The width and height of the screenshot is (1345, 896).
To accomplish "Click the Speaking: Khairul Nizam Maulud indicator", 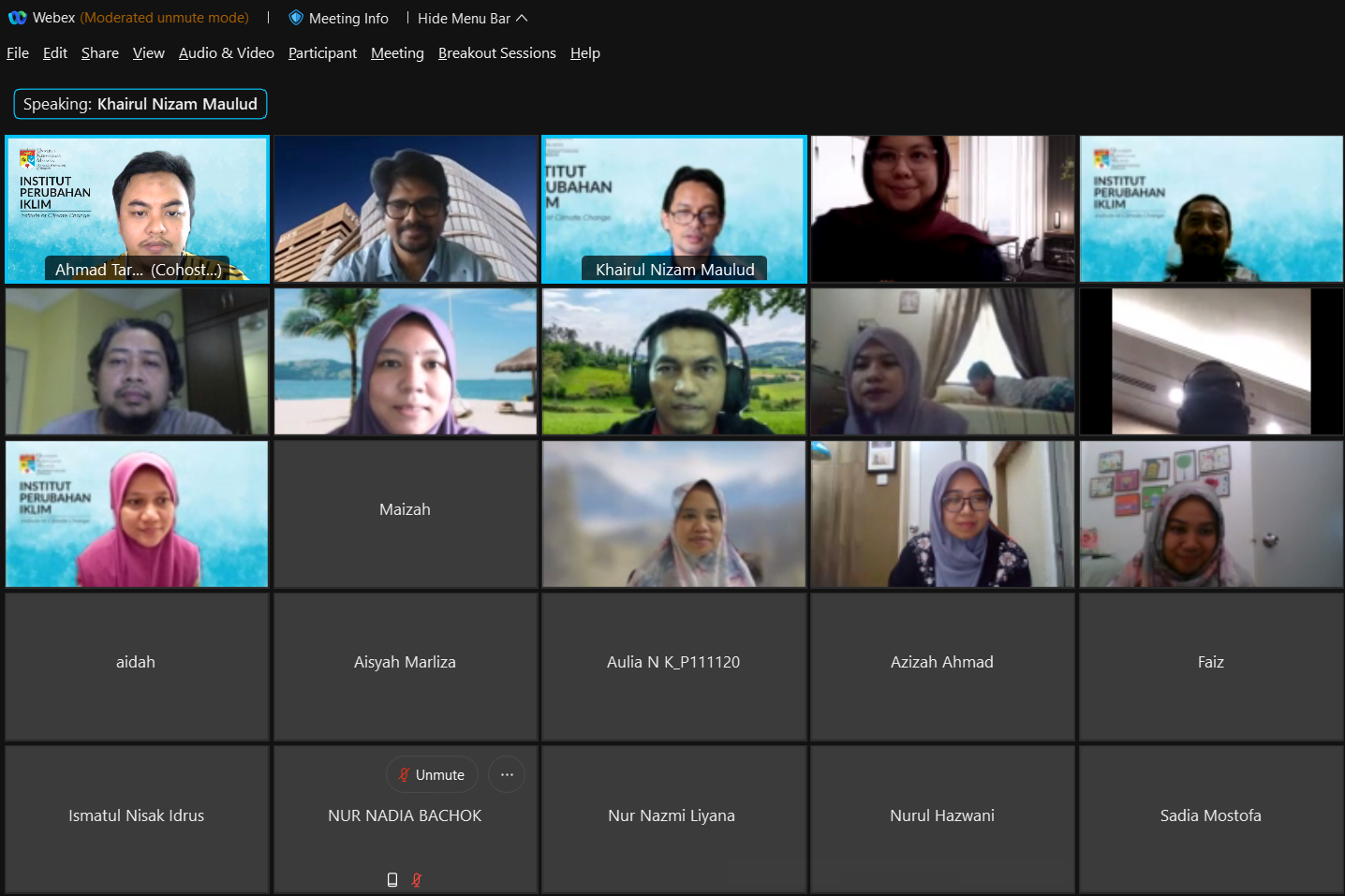I will (140, 104).
